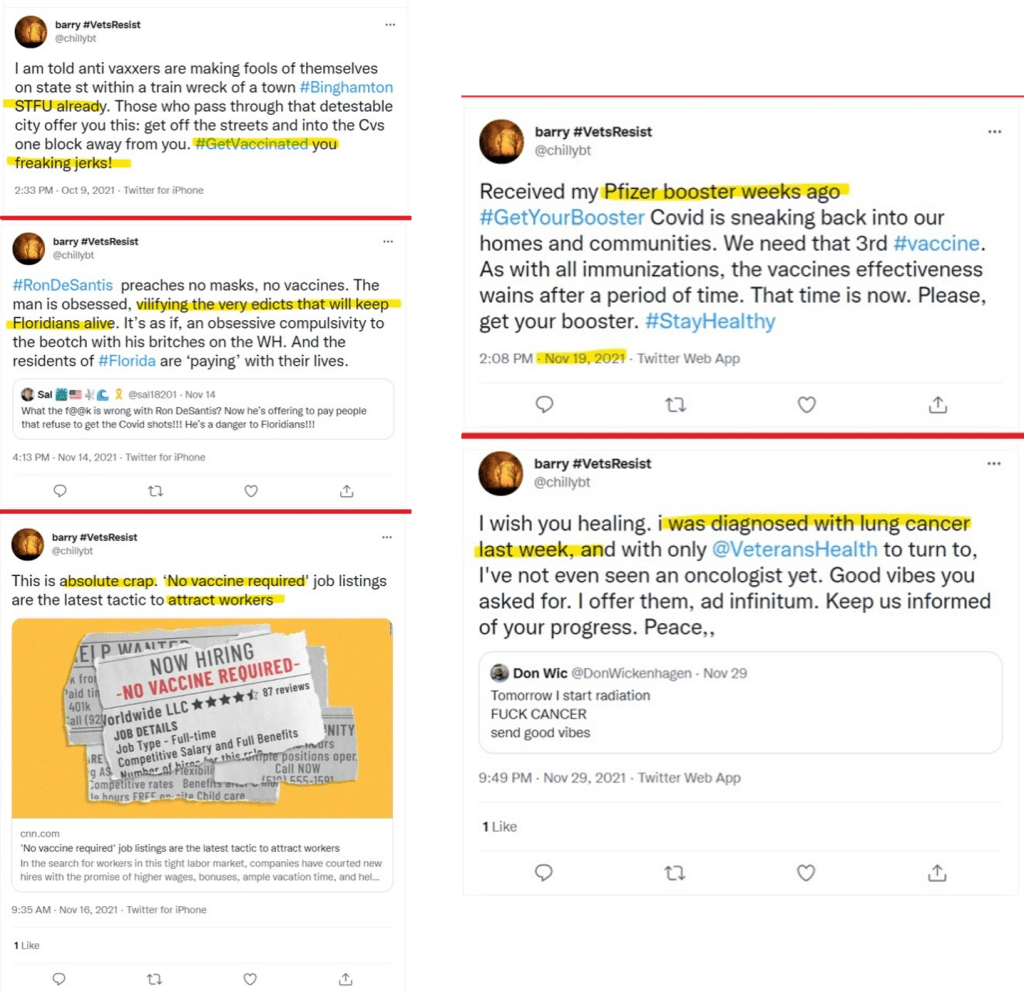1024x993 pixels.
Task: Open quoted Don Wic tweet about radiation
Action: [741, 702]
